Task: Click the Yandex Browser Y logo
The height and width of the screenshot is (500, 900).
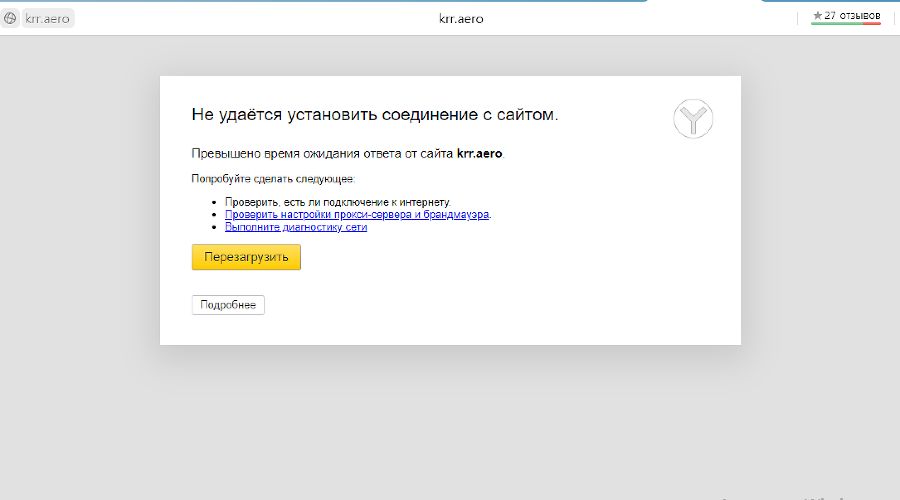Action: 692,119
